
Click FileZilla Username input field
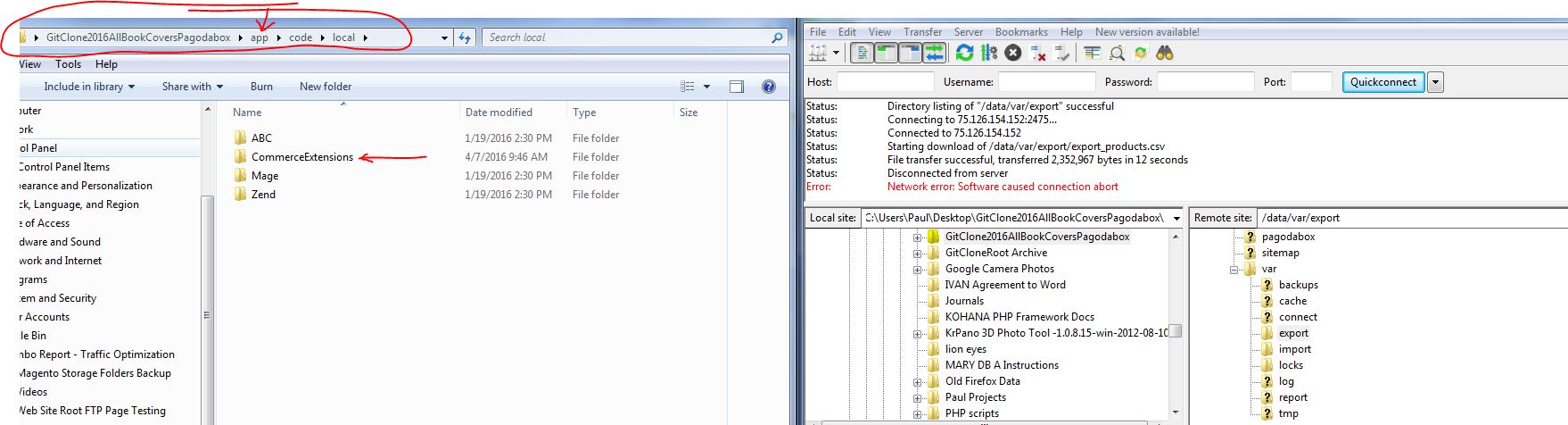[1045, 82]
